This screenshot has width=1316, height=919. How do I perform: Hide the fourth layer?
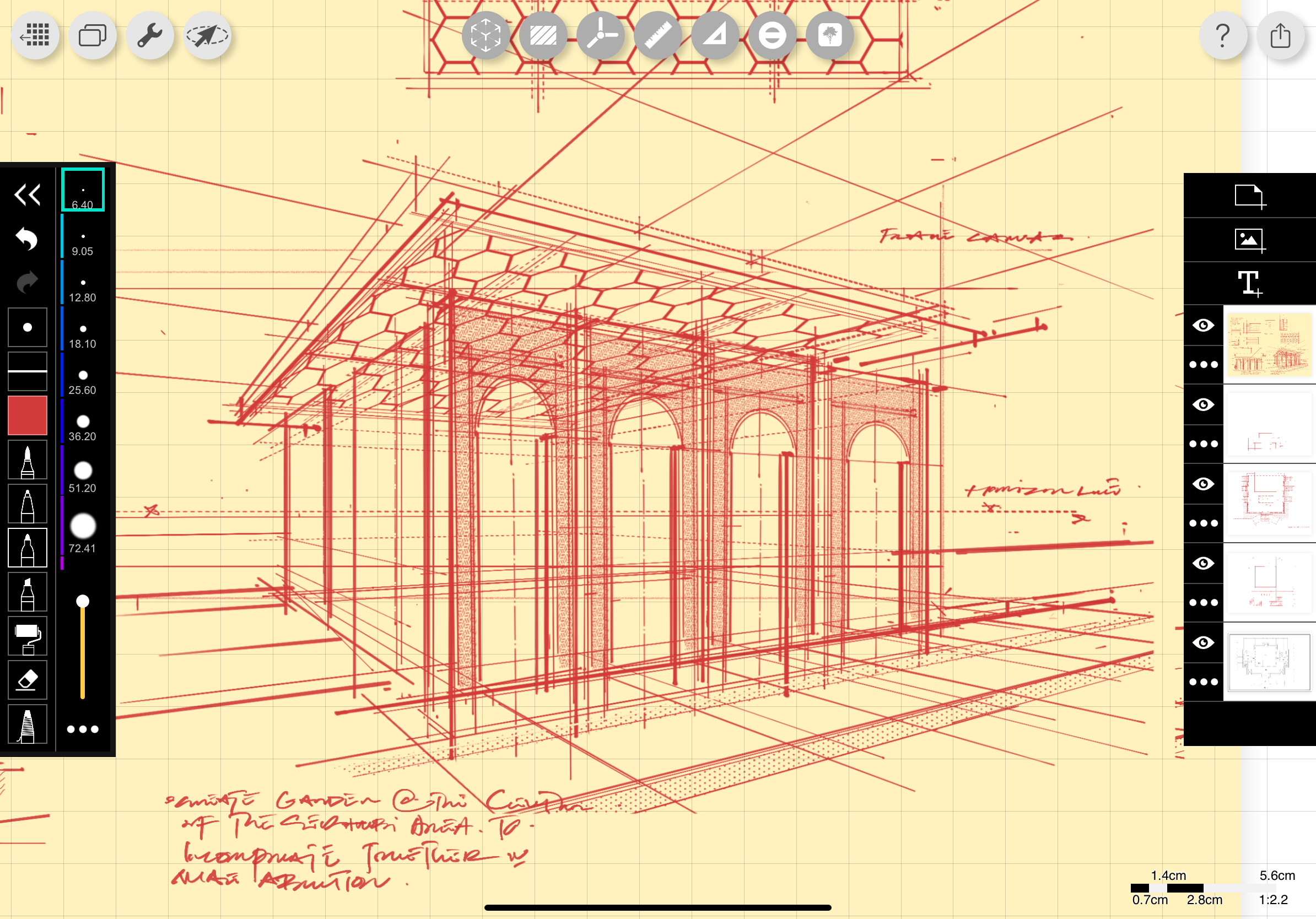(1203, 563)
